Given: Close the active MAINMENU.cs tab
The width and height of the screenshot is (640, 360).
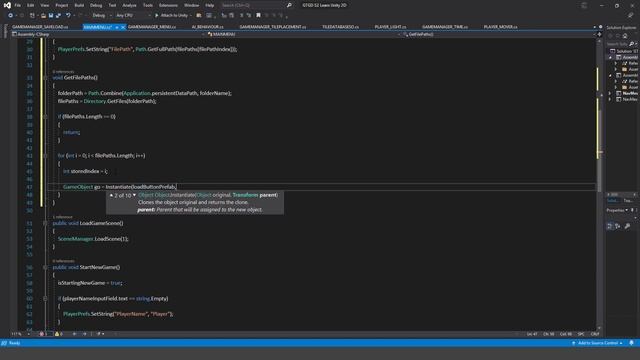Looking at the screenshot, I should pyautogui.click(x=123, y=27).
